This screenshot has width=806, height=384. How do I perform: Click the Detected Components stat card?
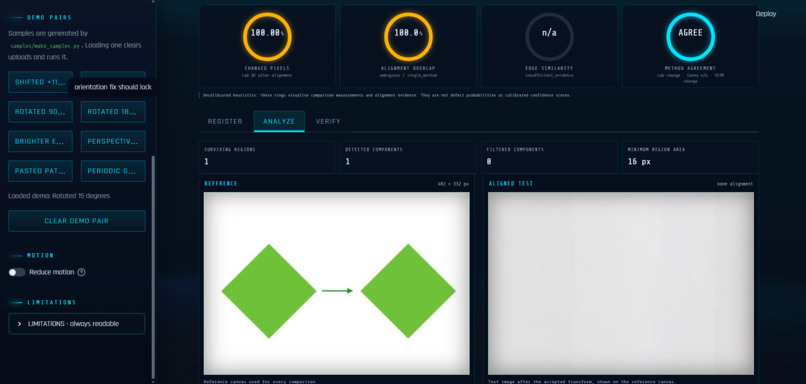(408, 157)
